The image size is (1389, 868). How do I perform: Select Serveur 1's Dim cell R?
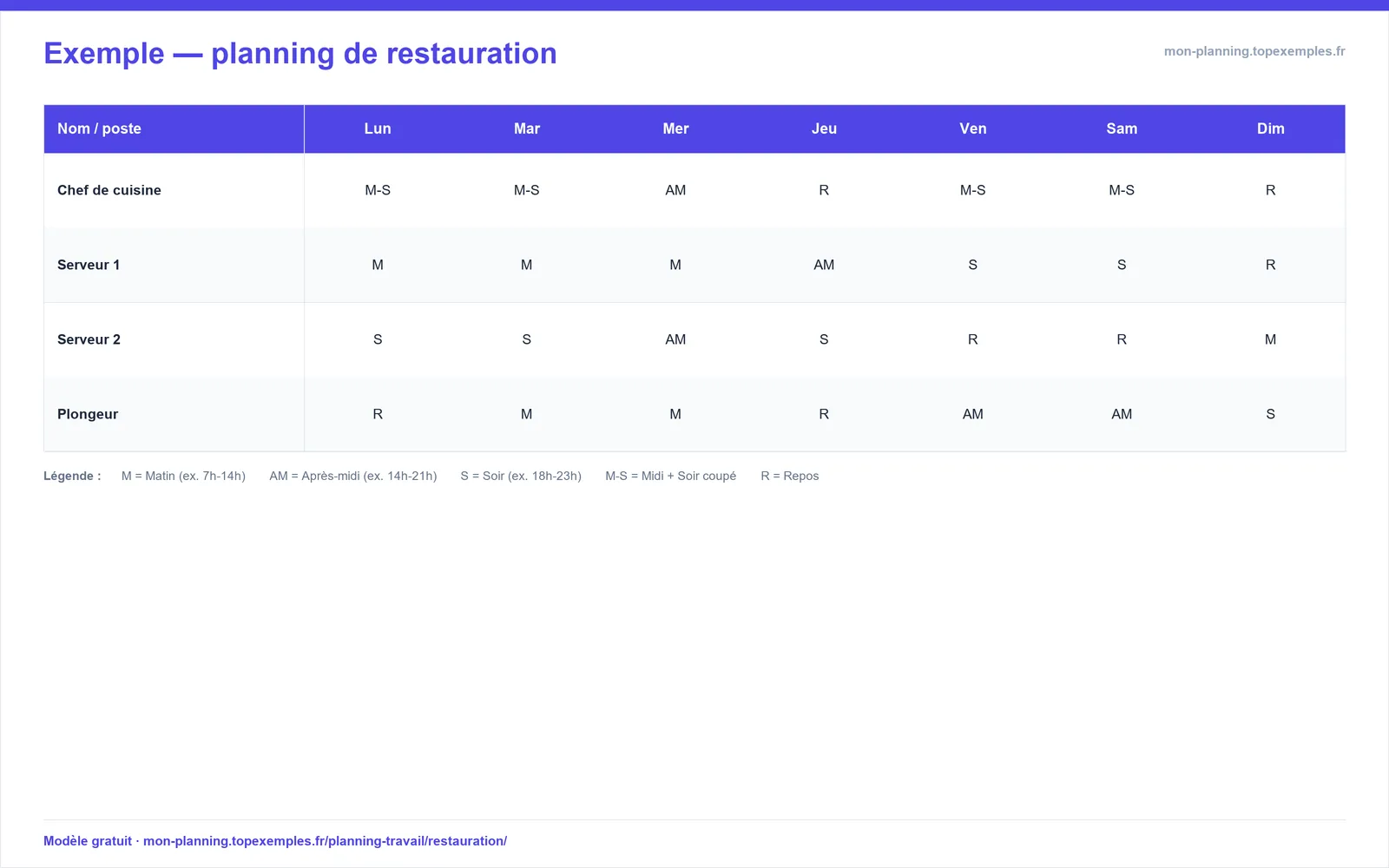1271,265
